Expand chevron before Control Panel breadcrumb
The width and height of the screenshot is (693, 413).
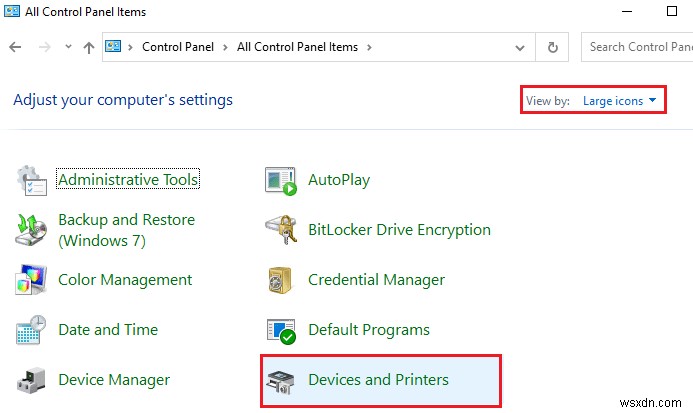click(130, 47)
